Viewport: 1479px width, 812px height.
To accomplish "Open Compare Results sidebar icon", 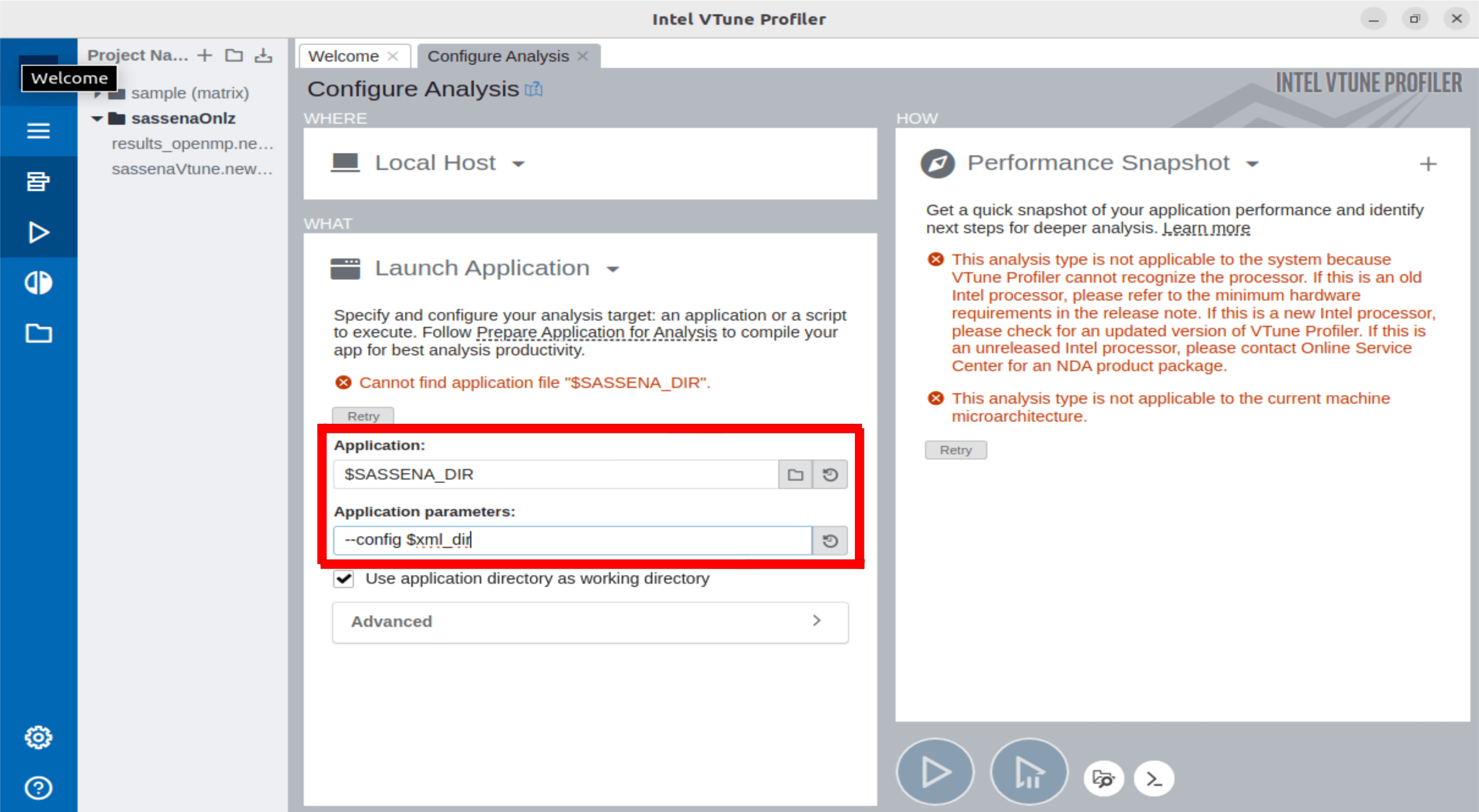I will [x=38, y=282].
